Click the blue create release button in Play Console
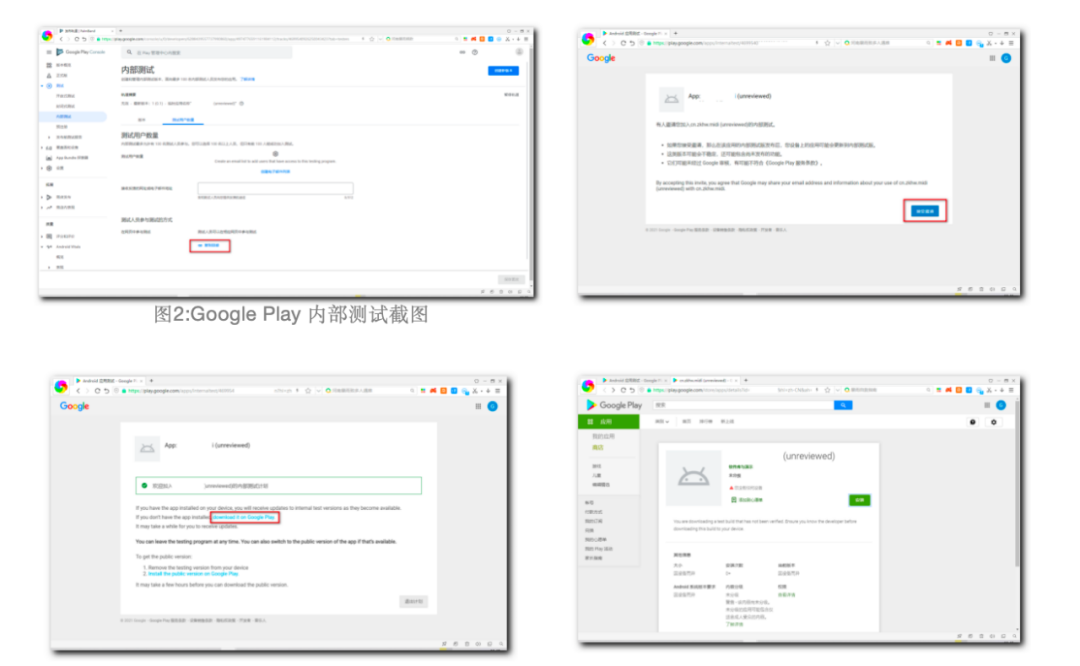 [x=503, y=71]
